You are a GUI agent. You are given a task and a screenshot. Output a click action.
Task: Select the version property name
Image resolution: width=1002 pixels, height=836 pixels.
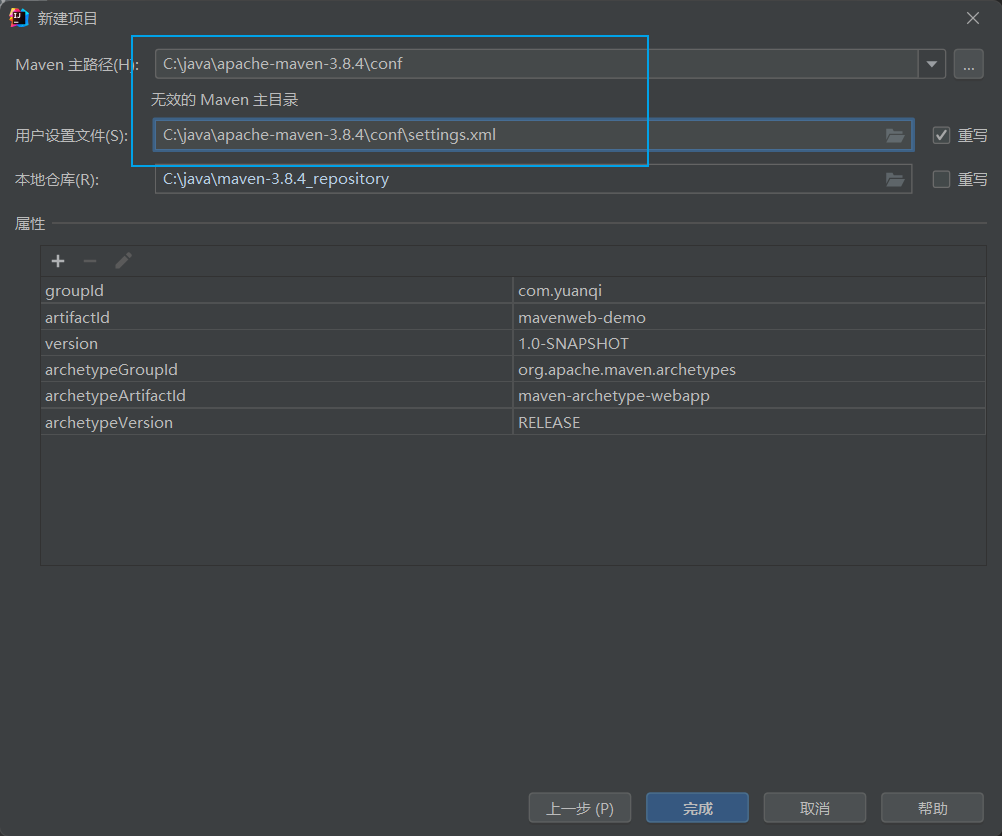(x=72, y=344)
